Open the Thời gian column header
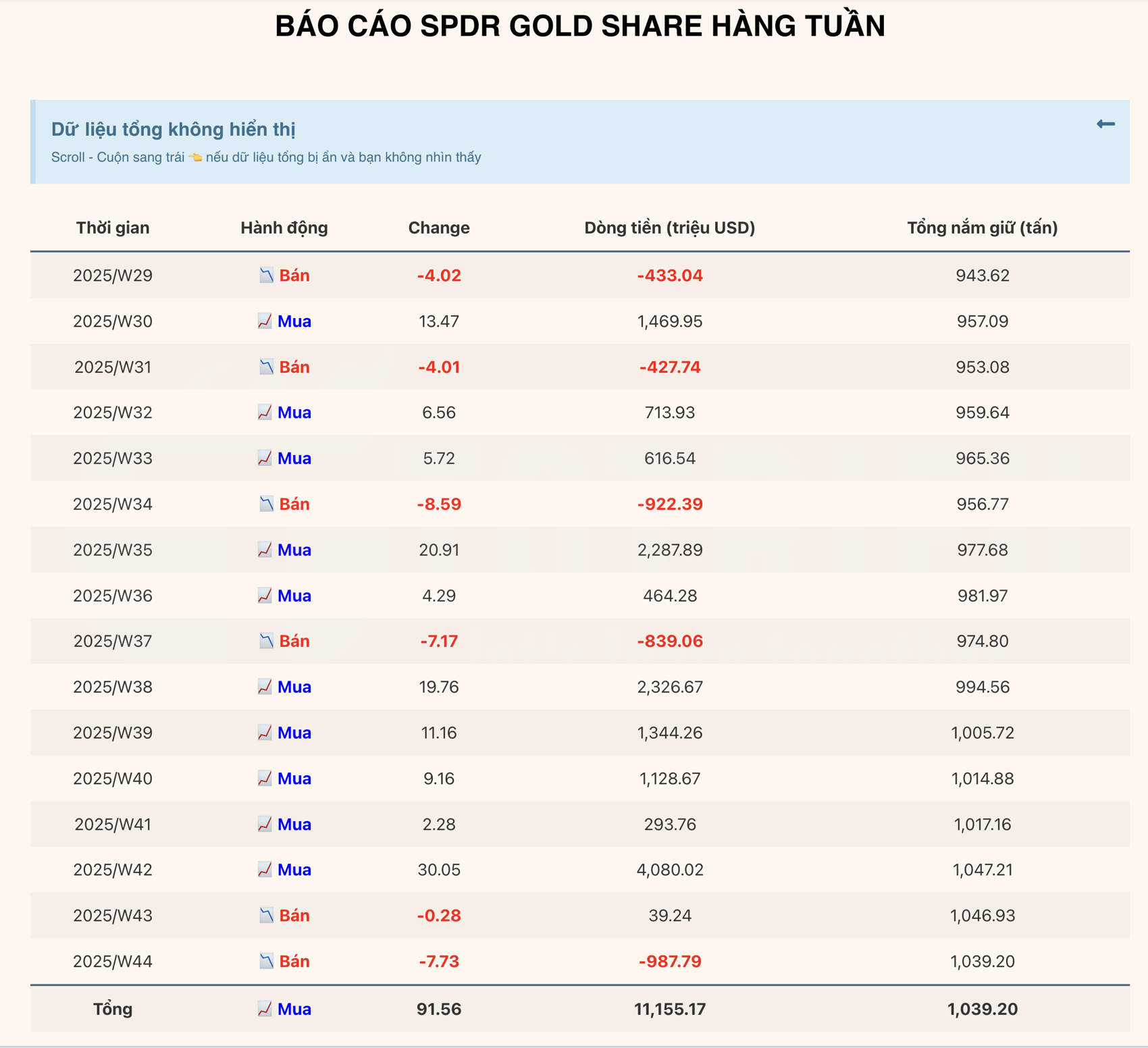1148x1048 pixels. tap(112, 228)
